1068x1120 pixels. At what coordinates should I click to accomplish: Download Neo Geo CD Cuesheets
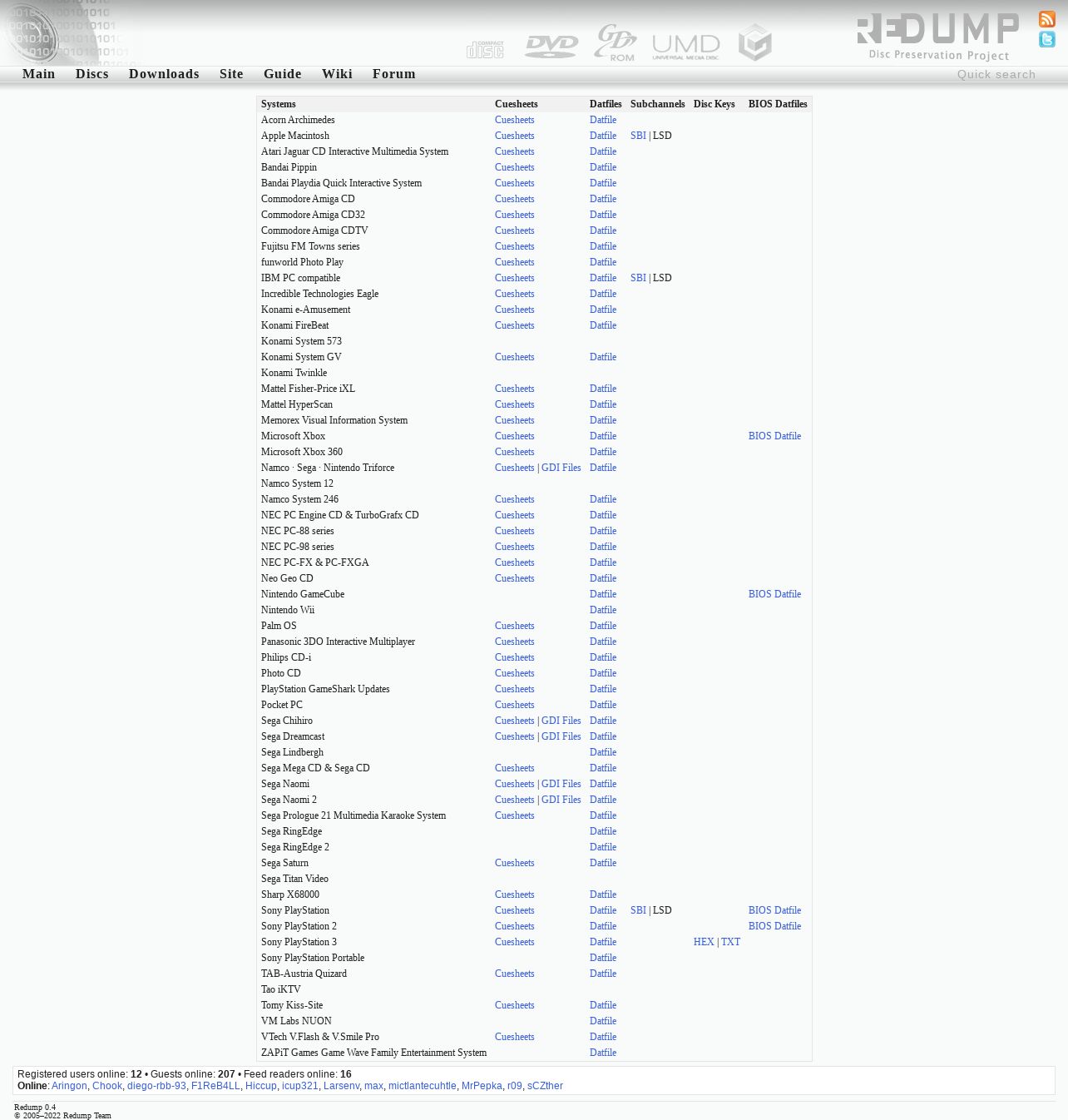[514, 578]
